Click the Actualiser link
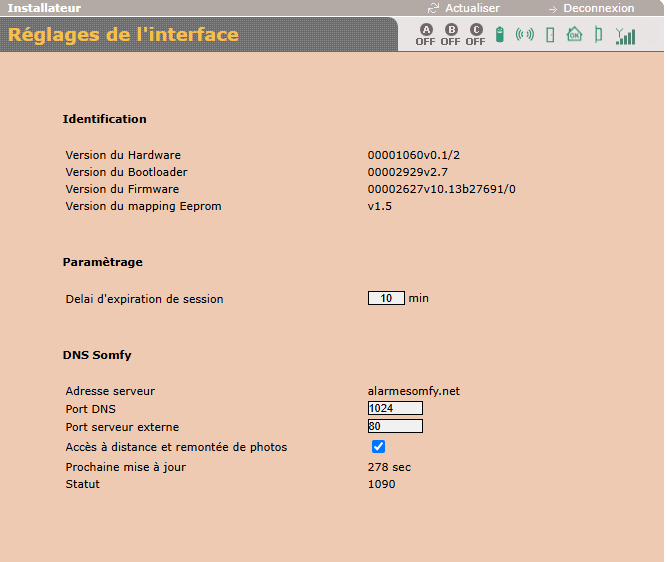The height and width of the screenshot is (562, 667). [x=472, y=8]
